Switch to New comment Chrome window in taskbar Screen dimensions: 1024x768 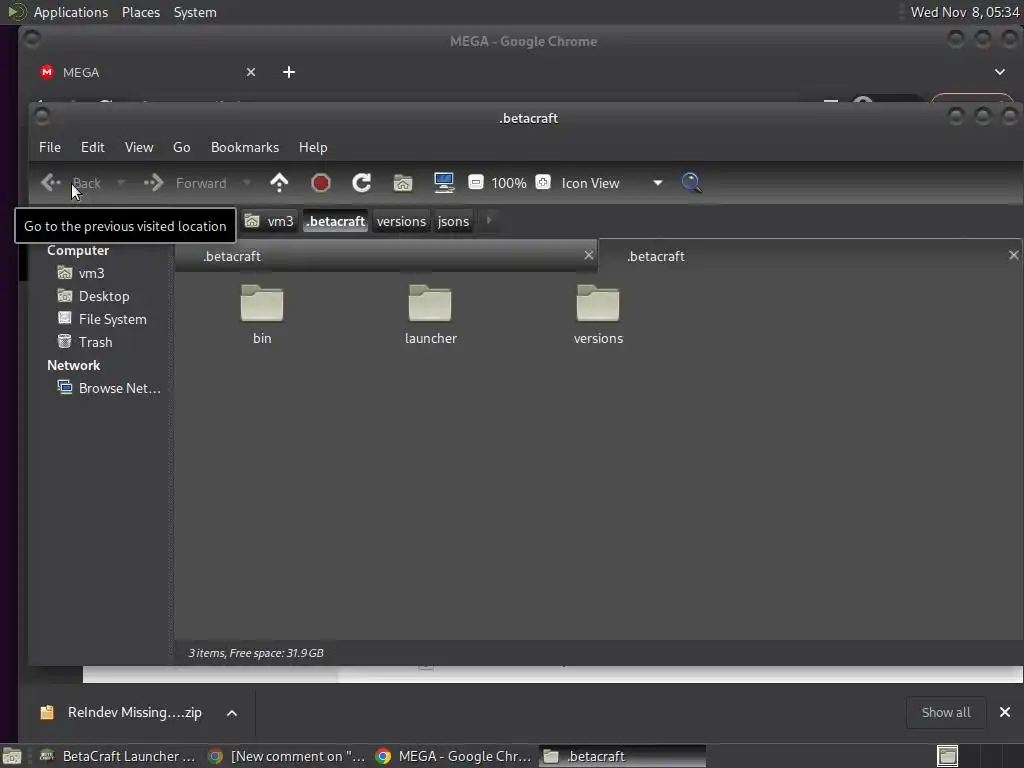286,756
